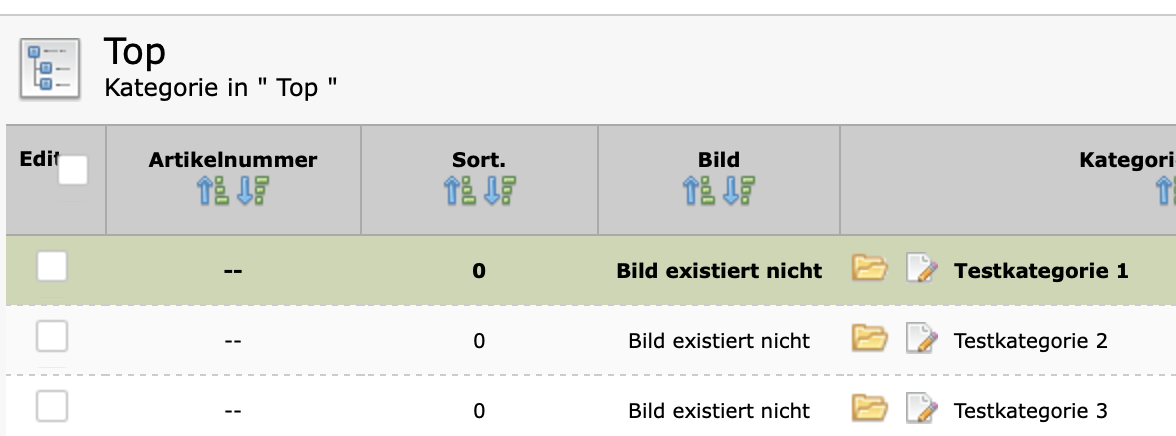Screen dimensions: 1176x436
Task: Sort the Sort. column descending
Action: (499, 191)
